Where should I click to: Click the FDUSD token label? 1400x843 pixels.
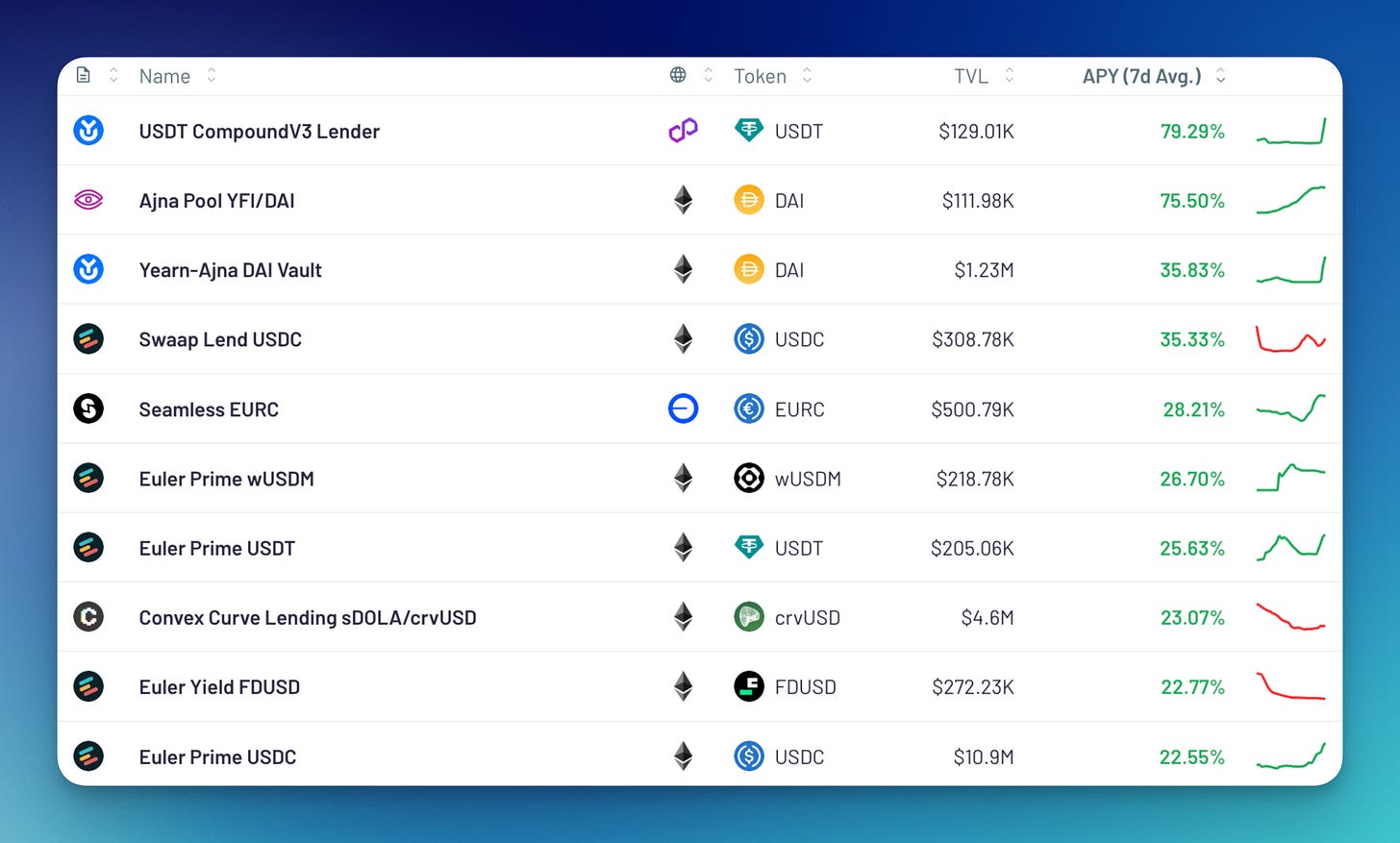[806, 687]
